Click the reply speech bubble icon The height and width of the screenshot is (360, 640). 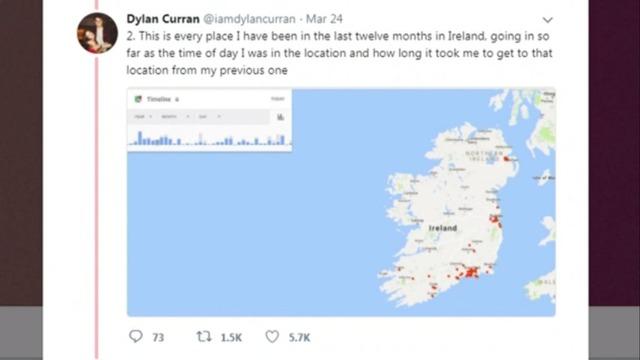point(136,337)
